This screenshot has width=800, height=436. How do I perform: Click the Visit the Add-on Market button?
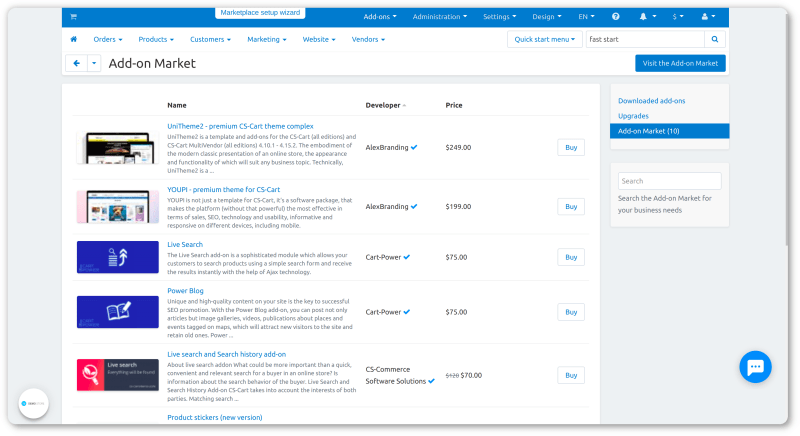coord(680,63)
